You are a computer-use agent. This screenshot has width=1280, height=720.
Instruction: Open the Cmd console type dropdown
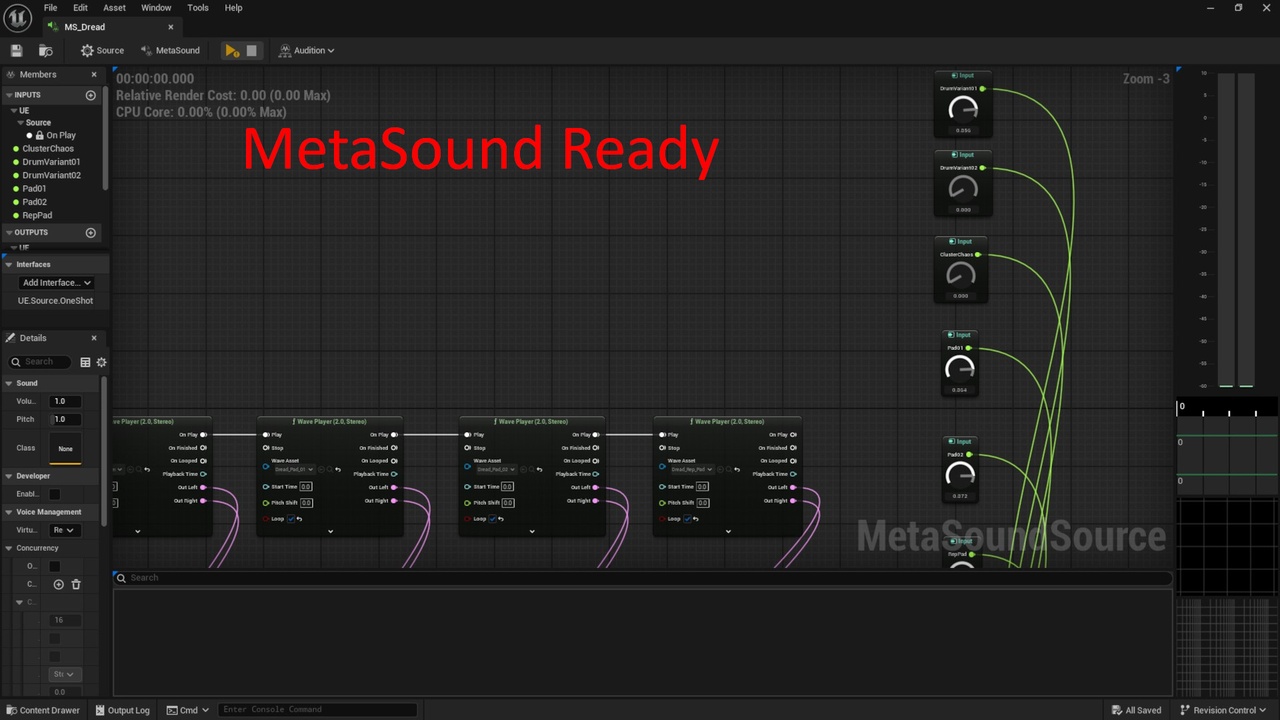point(188,710)
